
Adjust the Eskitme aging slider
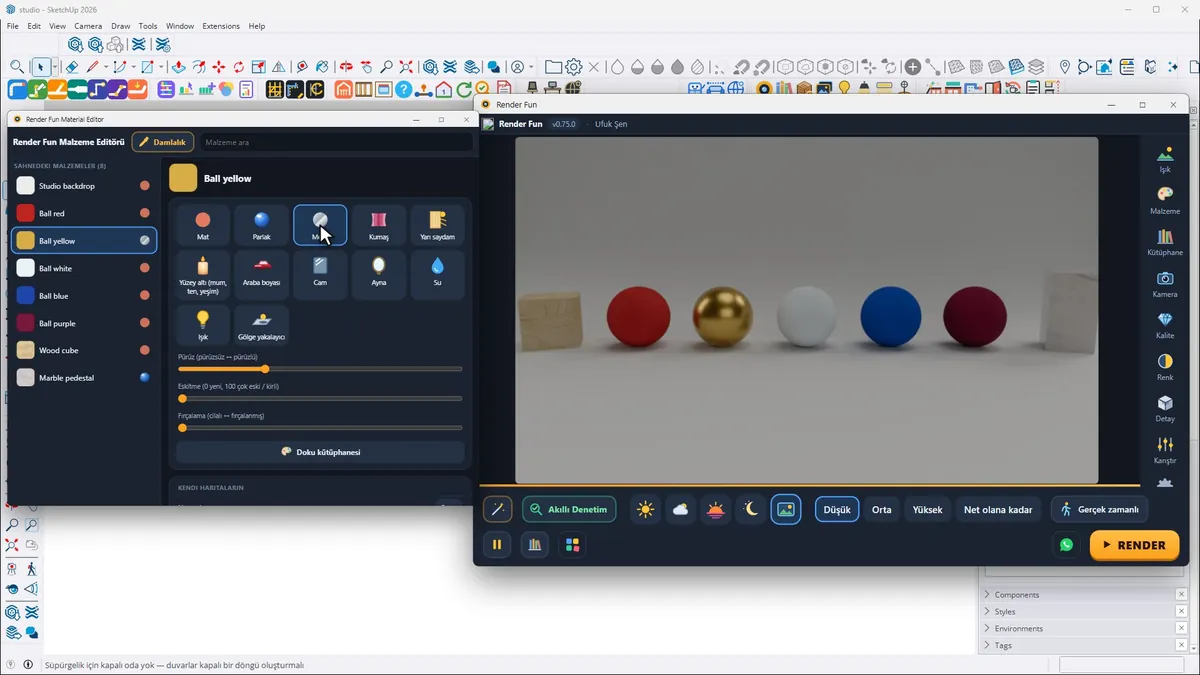click(320, 399)
